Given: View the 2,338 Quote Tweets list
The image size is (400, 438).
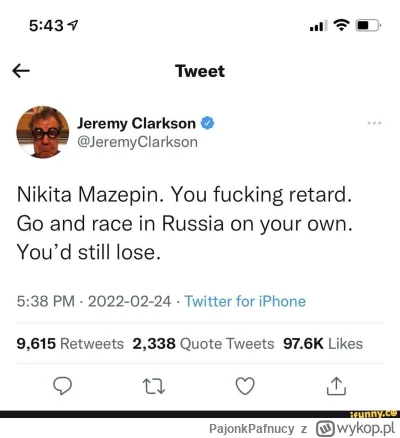Looking at the screenshot, I should pyautogui.click(x=203, y=344).
